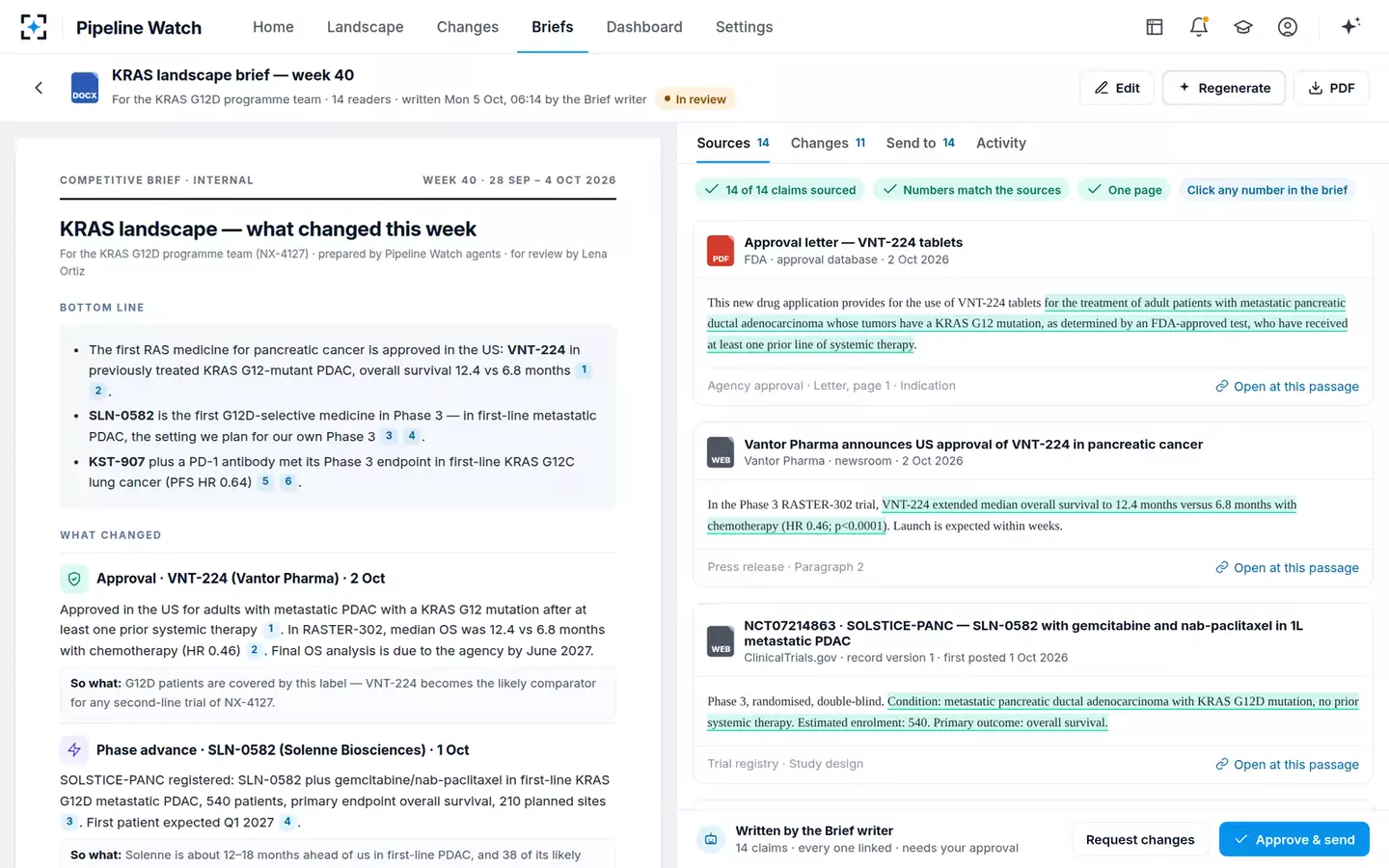
Task: Click the WEB icon on NCT07214863 source
Action: pos(721,641)
